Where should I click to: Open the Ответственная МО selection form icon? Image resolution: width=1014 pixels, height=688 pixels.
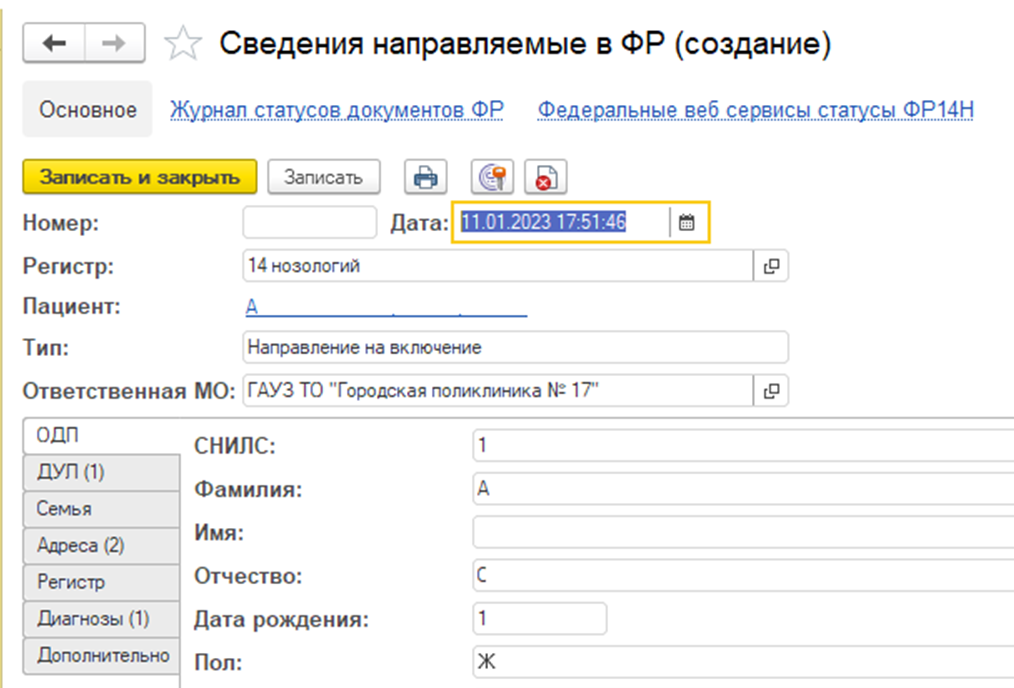[x=770, y=391]
